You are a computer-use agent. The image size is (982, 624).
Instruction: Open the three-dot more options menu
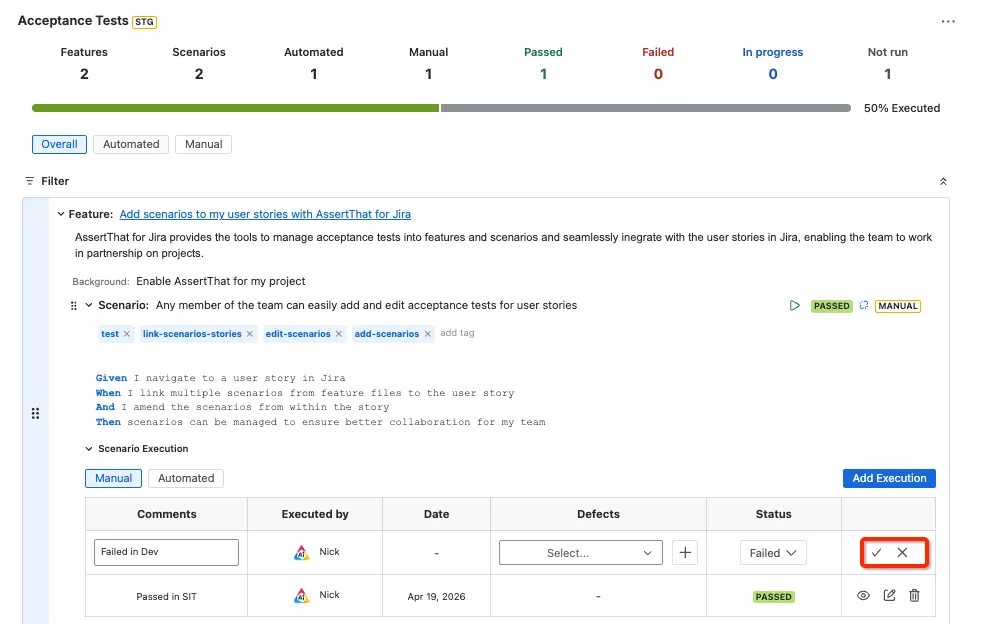pyautogui.click(x=948, y=21)
